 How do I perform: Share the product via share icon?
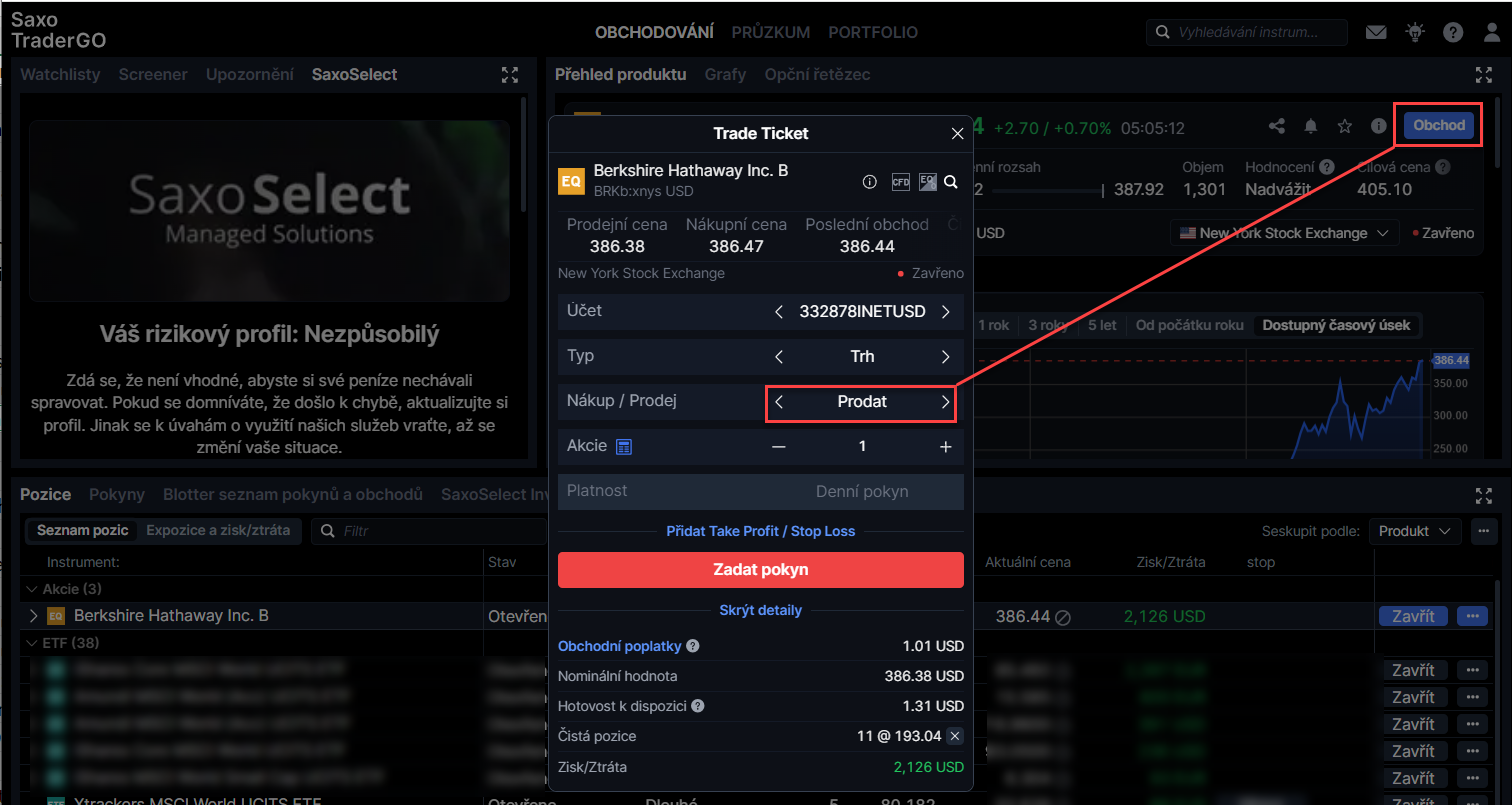click(1276, 126)
